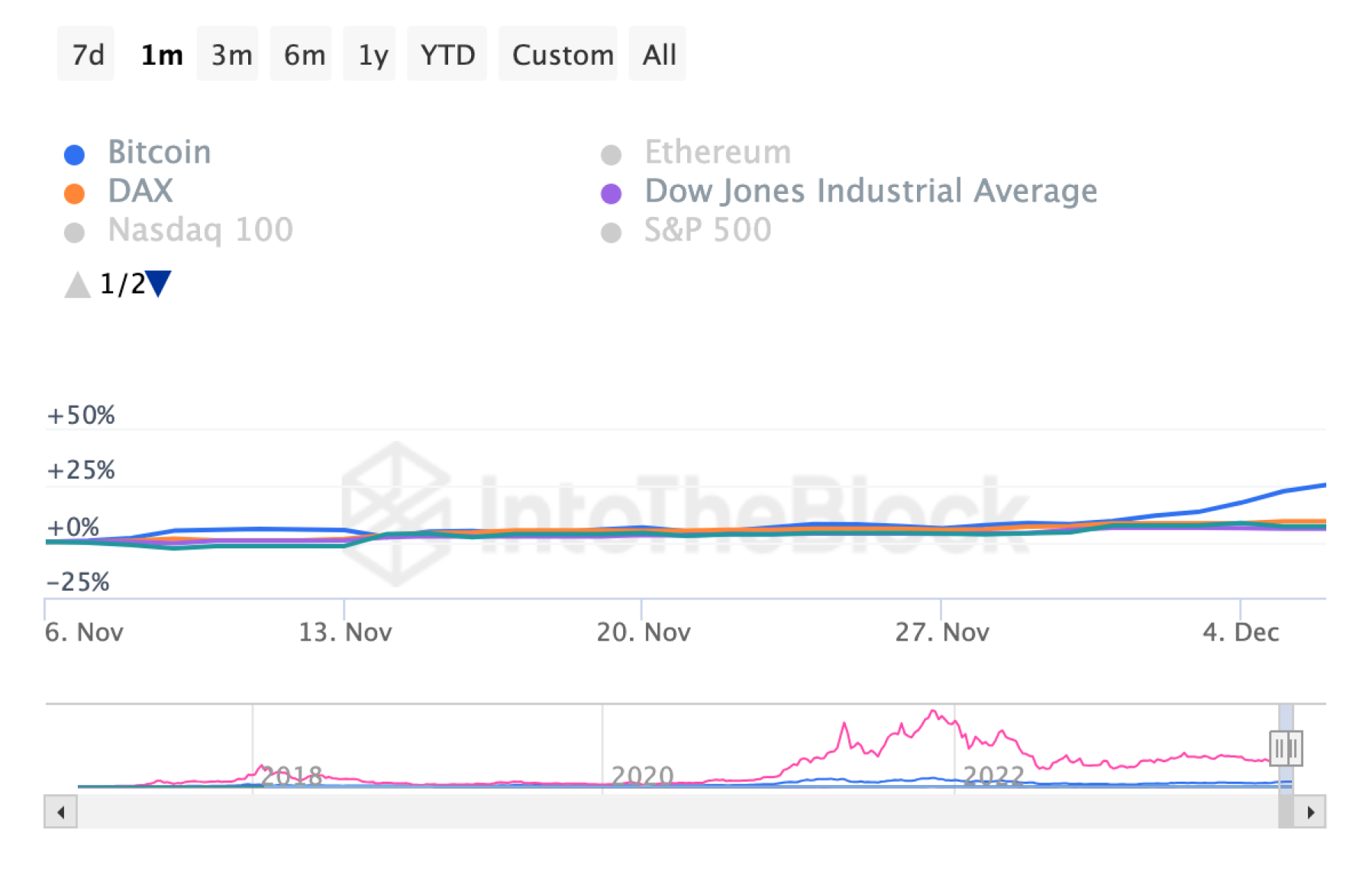Image resolution: width=1372 pixels, height=875 pixels.
Task: Enable the S&P 500 series
Action: 708,230
